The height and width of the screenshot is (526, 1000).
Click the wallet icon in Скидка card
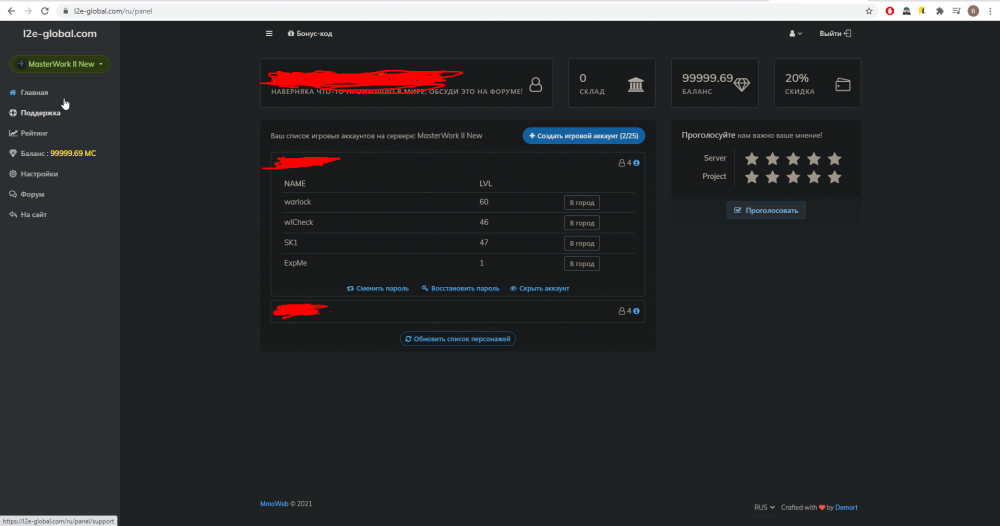click(x=843, y=85)
